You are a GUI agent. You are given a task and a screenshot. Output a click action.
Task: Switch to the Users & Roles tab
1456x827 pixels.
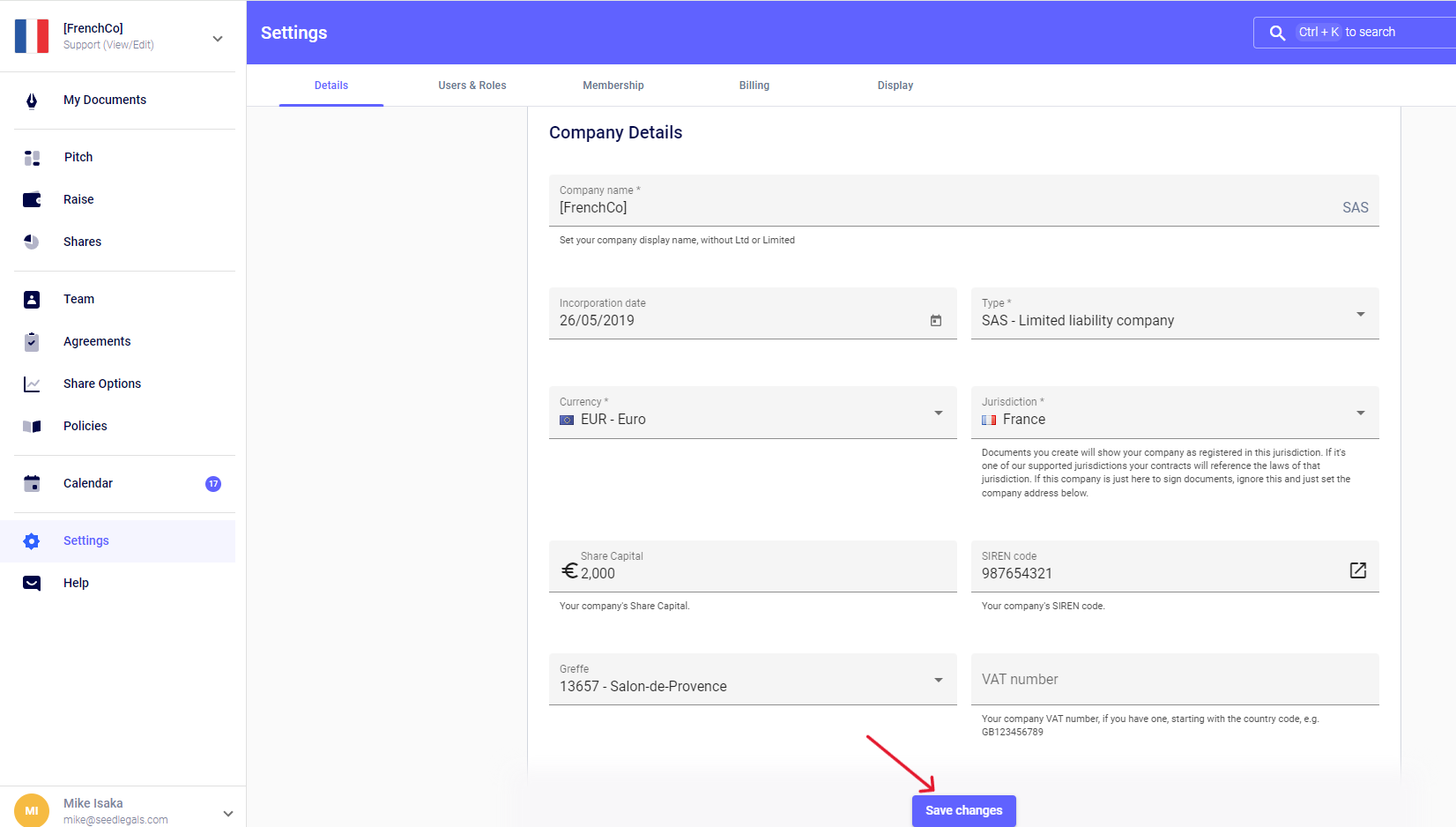click(472, 86)
